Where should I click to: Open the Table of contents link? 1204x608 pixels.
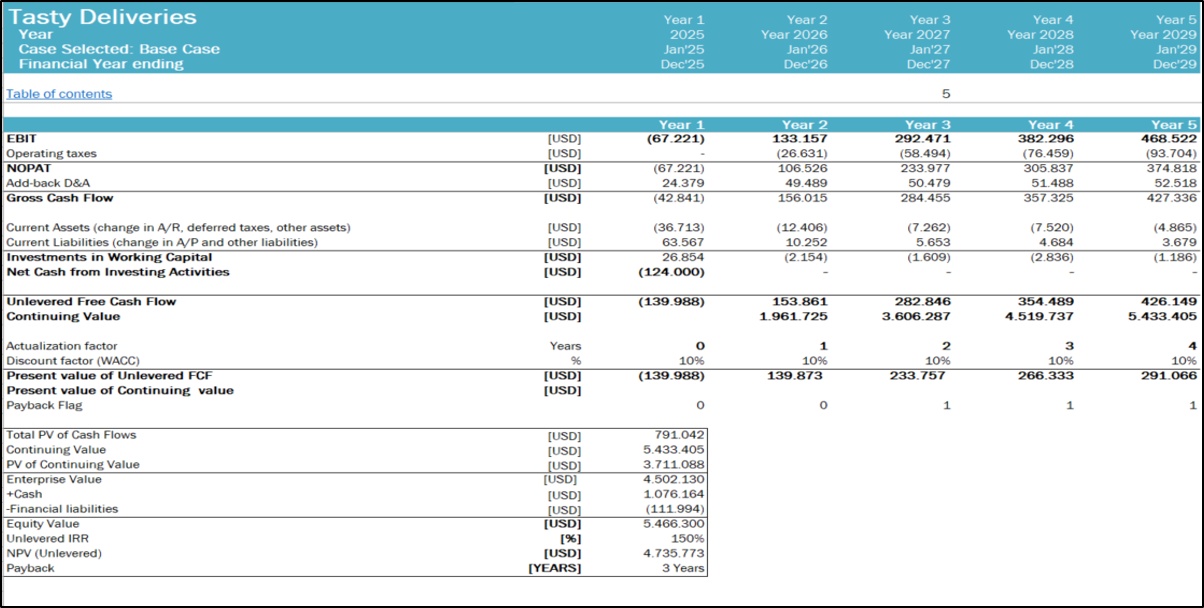click(59, 94)
